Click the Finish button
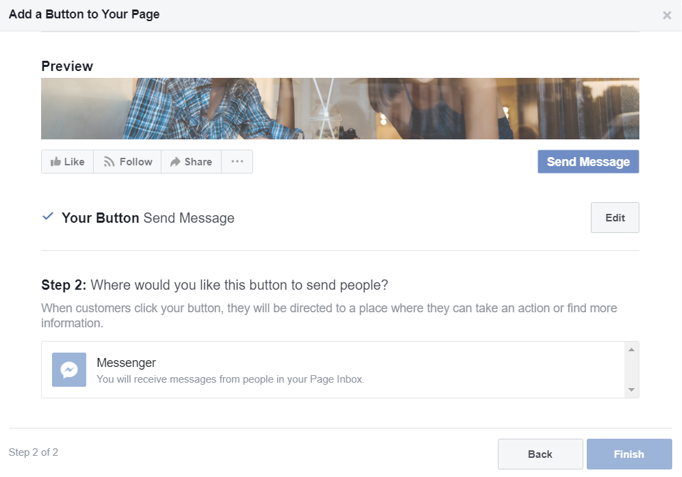Image resolution: width=682 pixels, height=477 pixels. [629, 454]
